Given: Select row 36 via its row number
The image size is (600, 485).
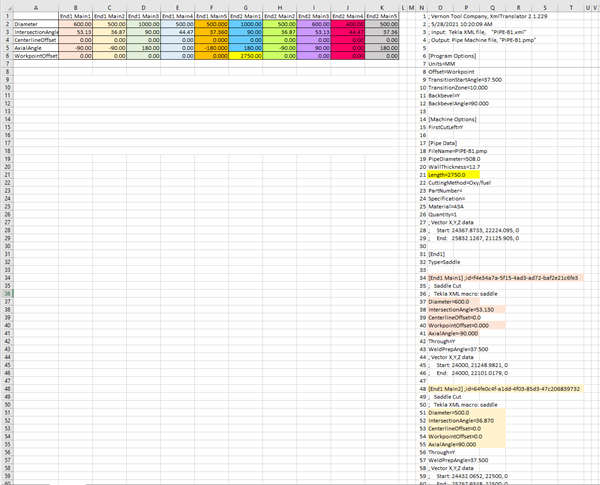Looking at the screenshot, I should (x=7, y=294).
